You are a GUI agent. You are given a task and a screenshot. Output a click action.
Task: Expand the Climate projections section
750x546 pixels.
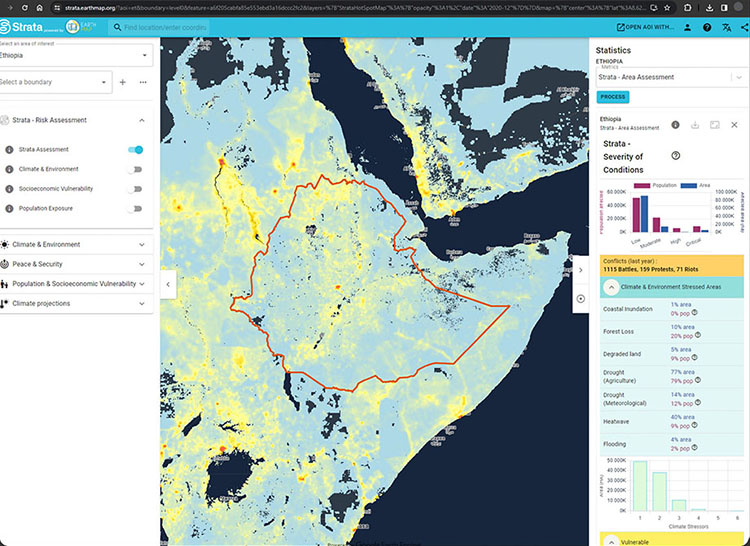(x=76, y=304)
